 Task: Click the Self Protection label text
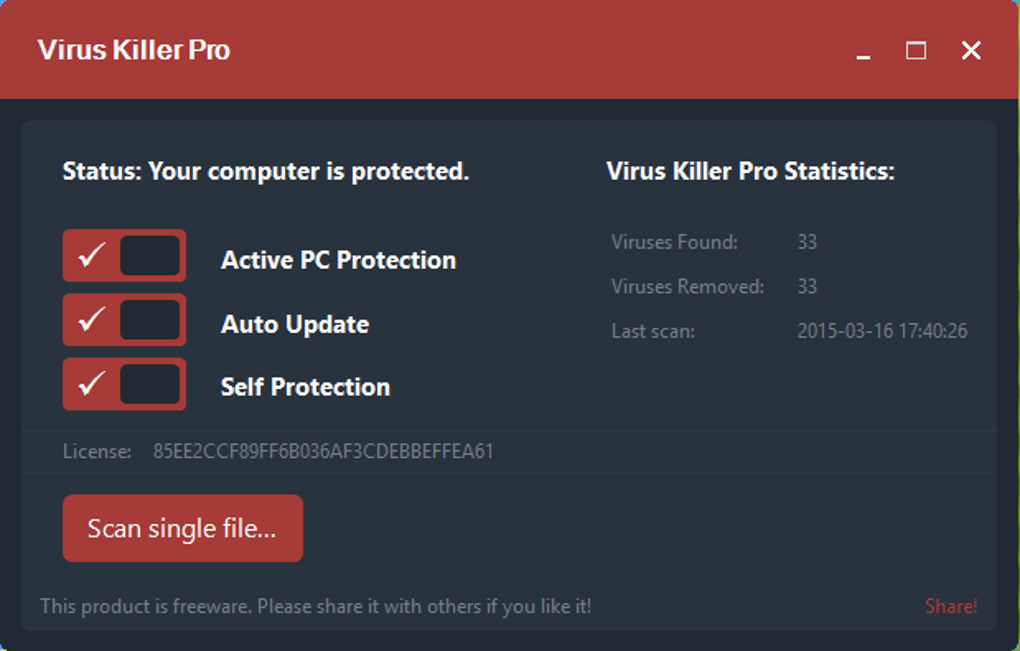pyautogui.click(x=305, y=387)
